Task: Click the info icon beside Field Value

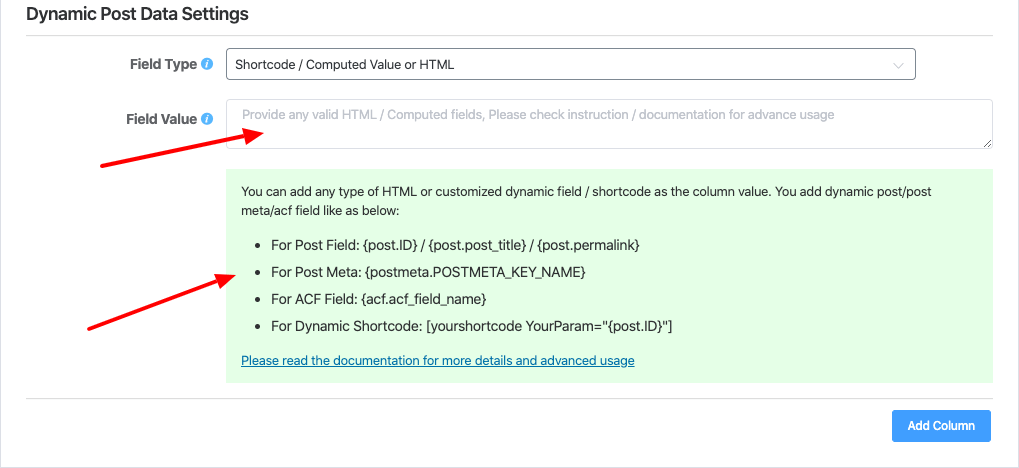Action: (x=207, y=119)
